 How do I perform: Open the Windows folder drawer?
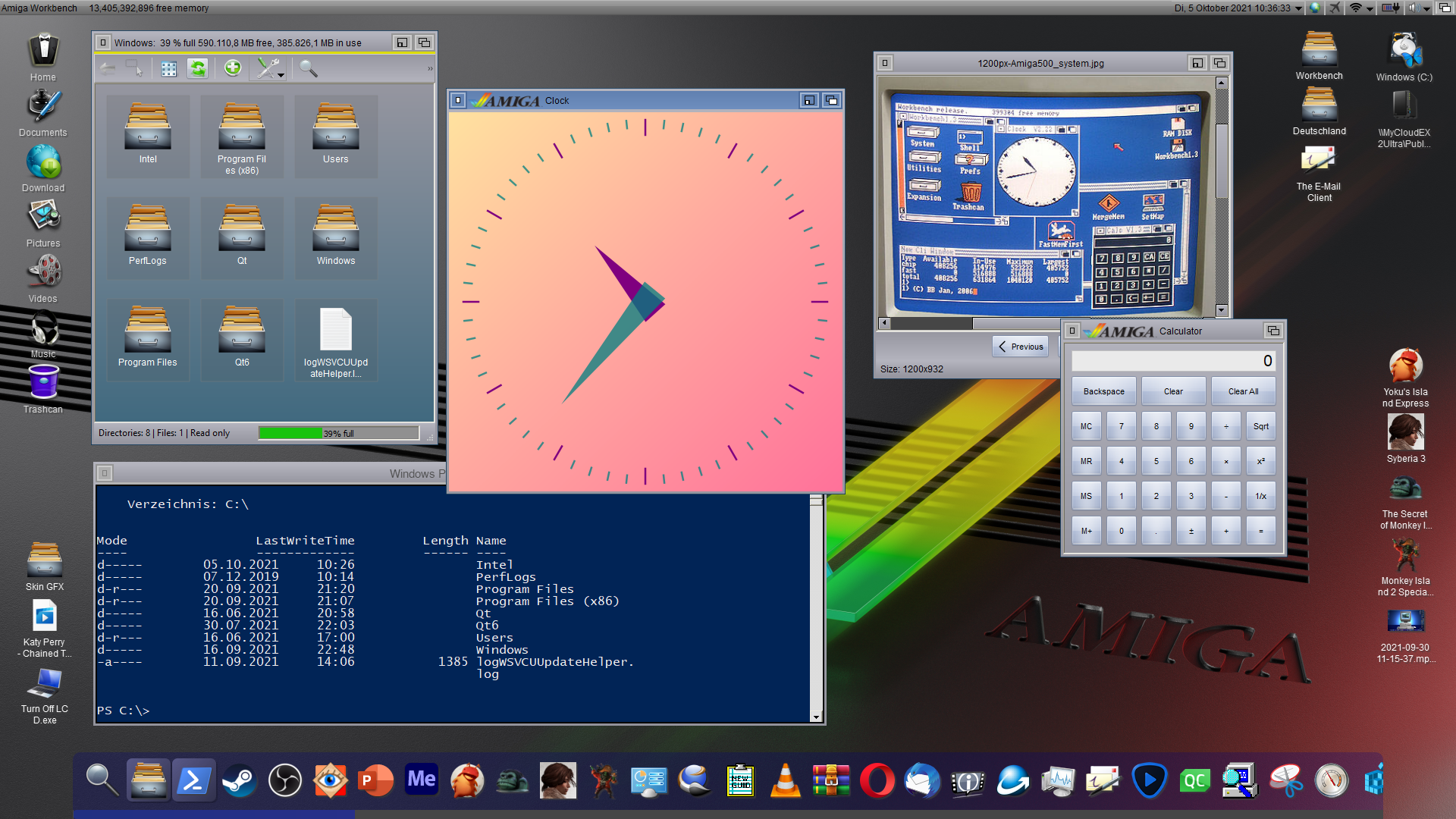coord(335,237)
